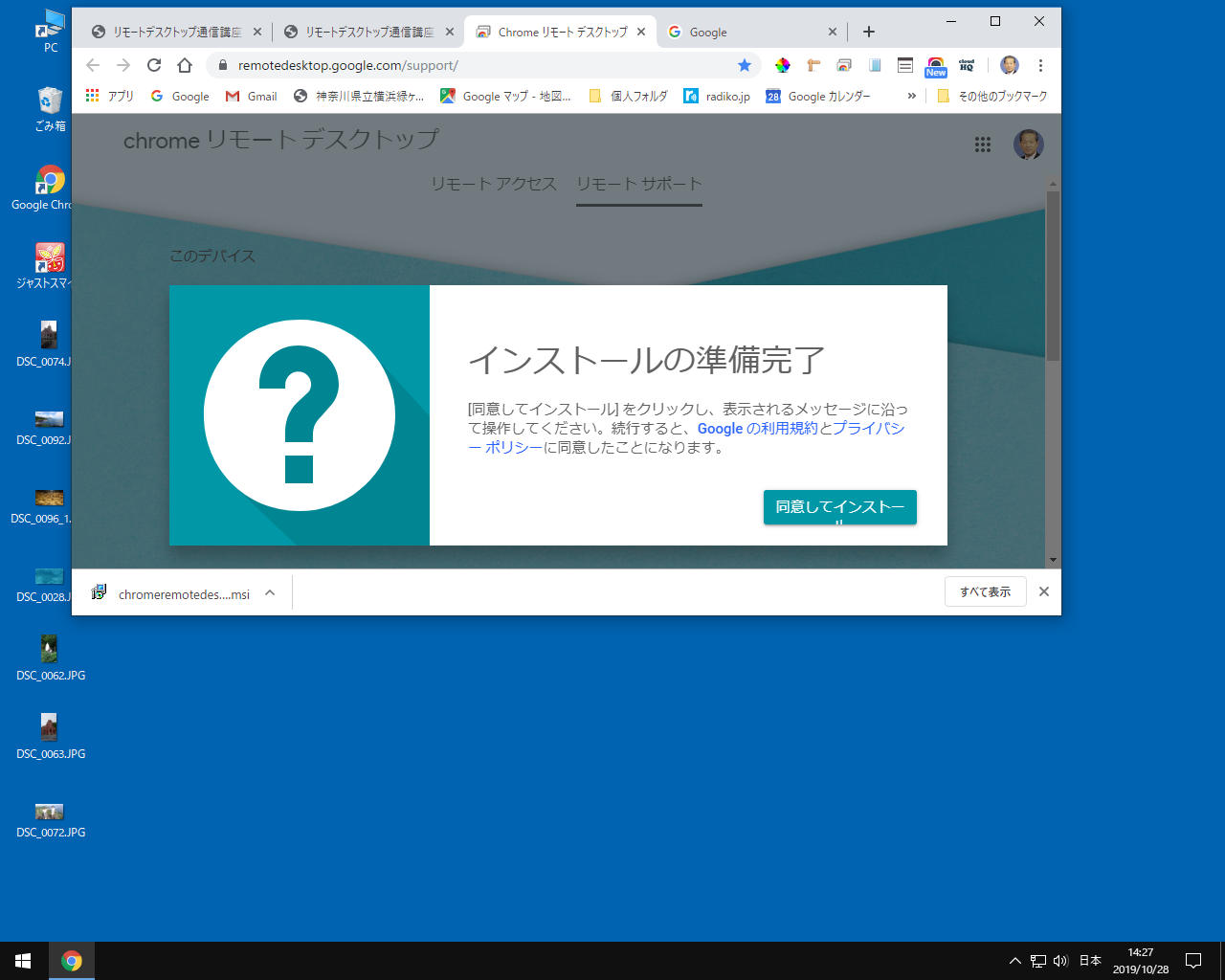This screenshot has height=980, width=1225.
Task: Open the 個人フォルダ bookmark folder
Action: click(629, 96)
